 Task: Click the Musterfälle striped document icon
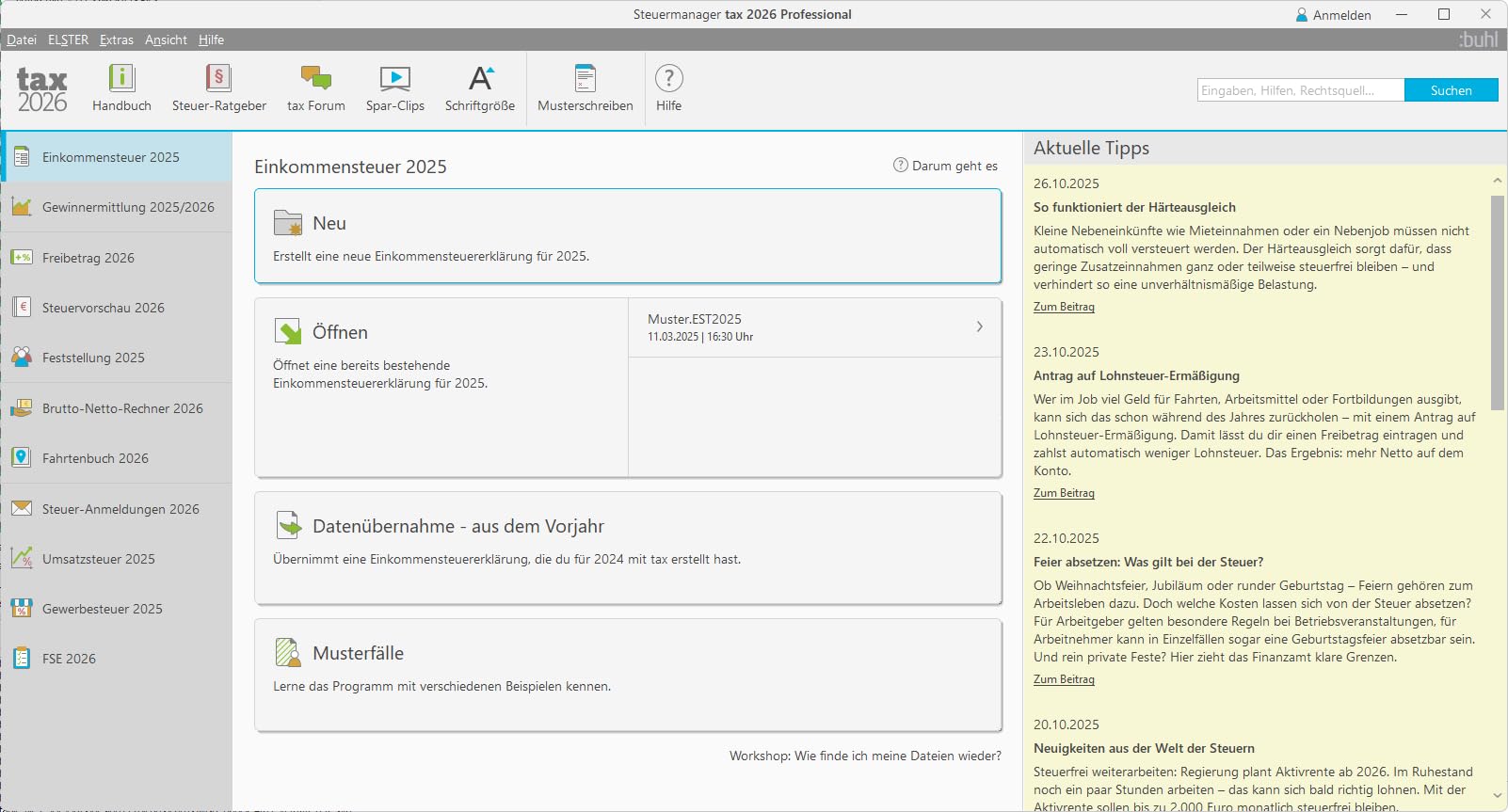tap(287, 652)
